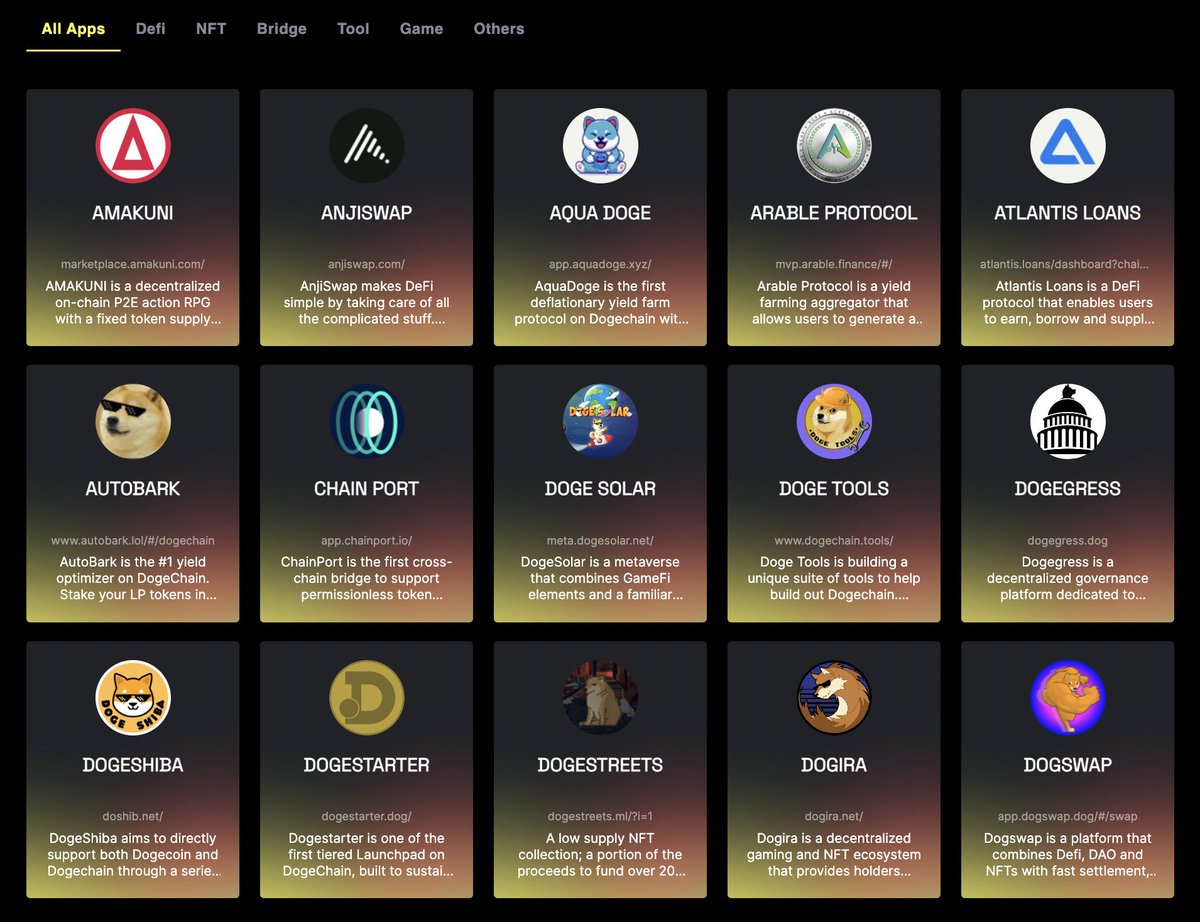Open meta.dogesolar.net link
This screenshot has height=922, width=1200.
point(600,541)
